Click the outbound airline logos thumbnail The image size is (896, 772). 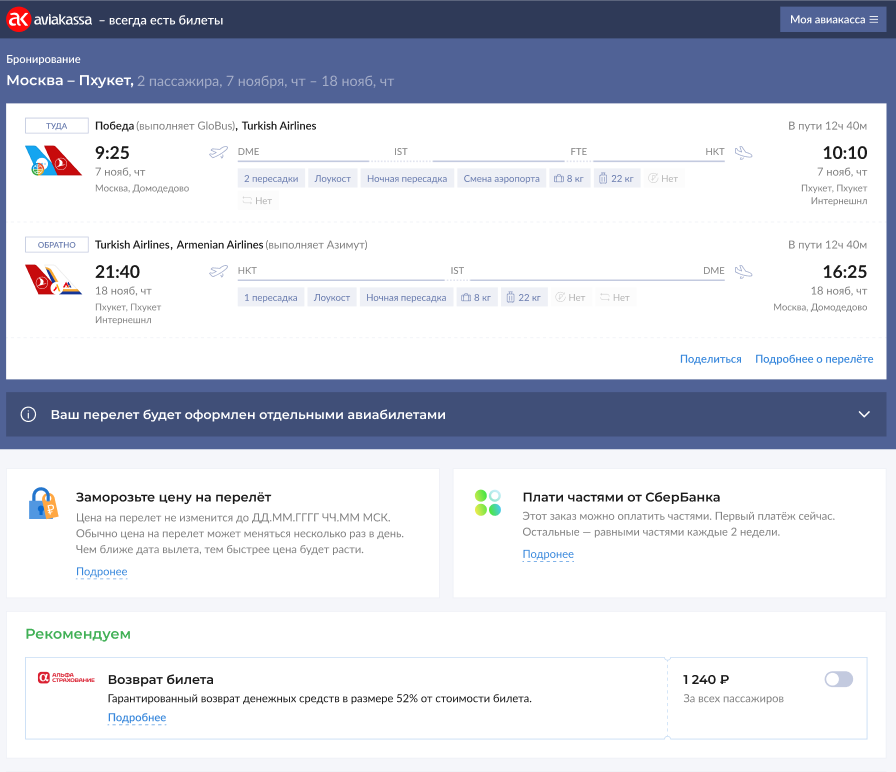[x=53, y=161]
